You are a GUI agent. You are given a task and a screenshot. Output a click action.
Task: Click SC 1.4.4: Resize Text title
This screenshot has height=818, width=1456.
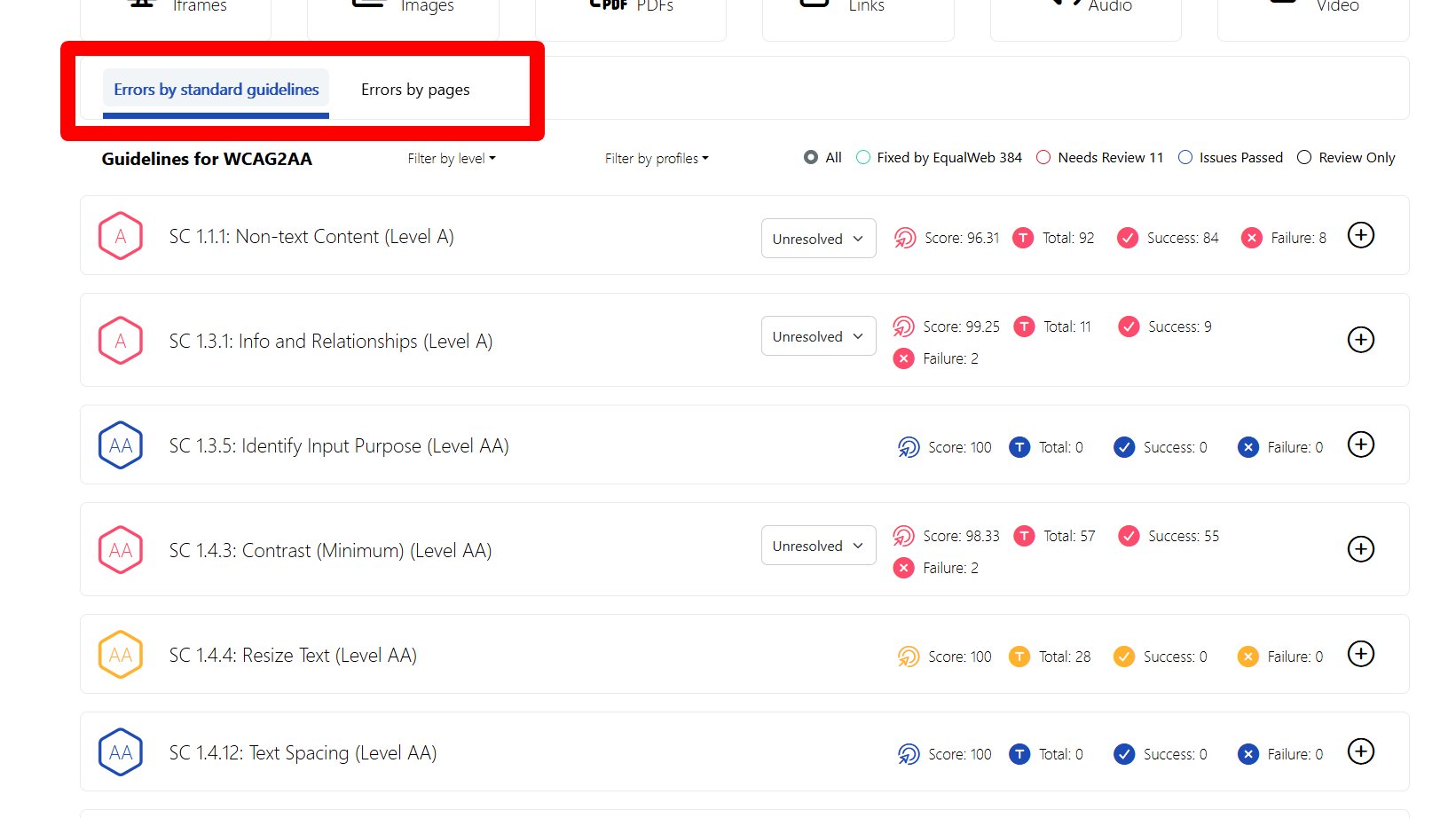[x=293, y=656]
